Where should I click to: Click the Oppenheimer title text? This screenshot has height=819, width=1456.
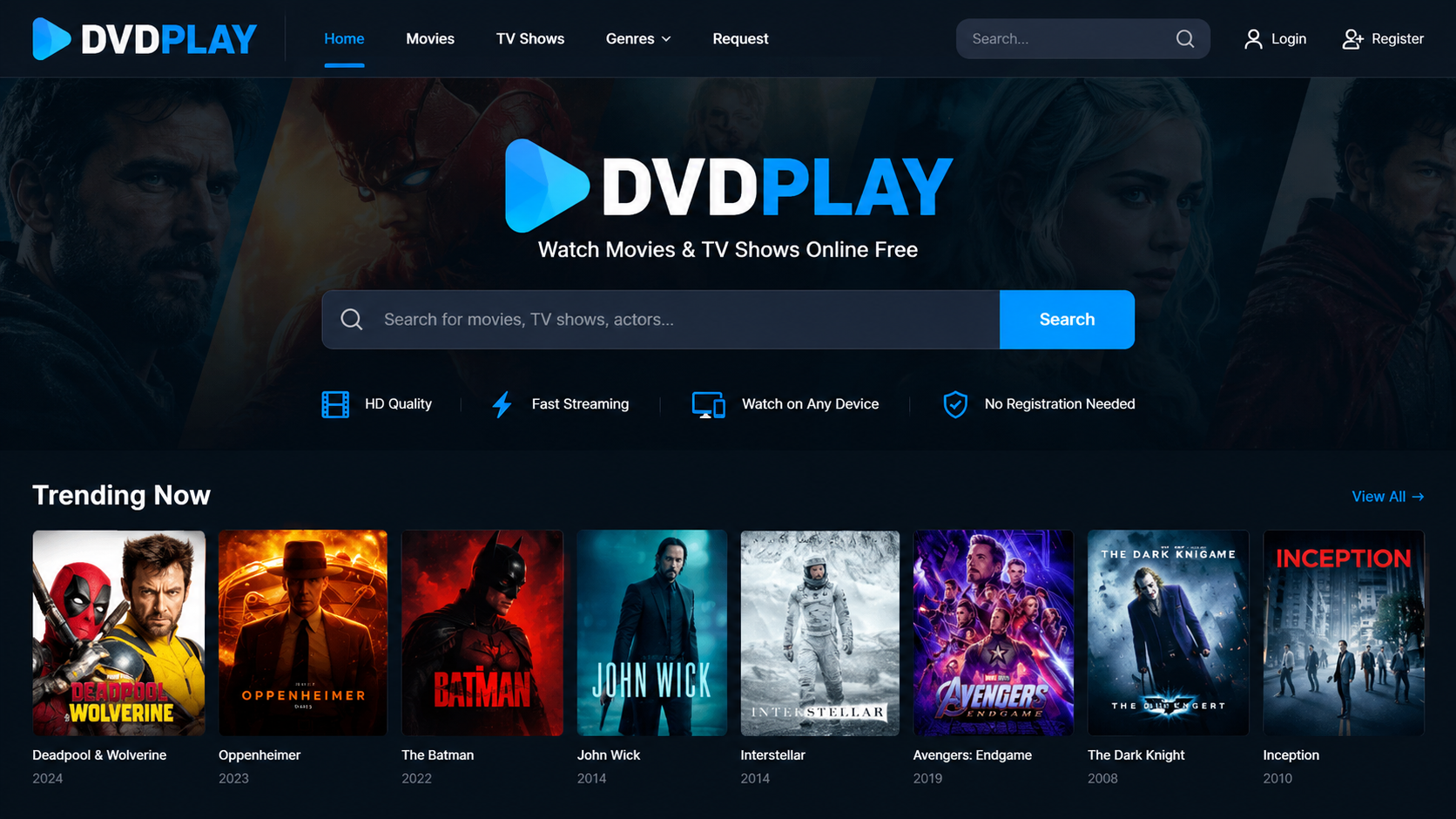coord(260,755)
